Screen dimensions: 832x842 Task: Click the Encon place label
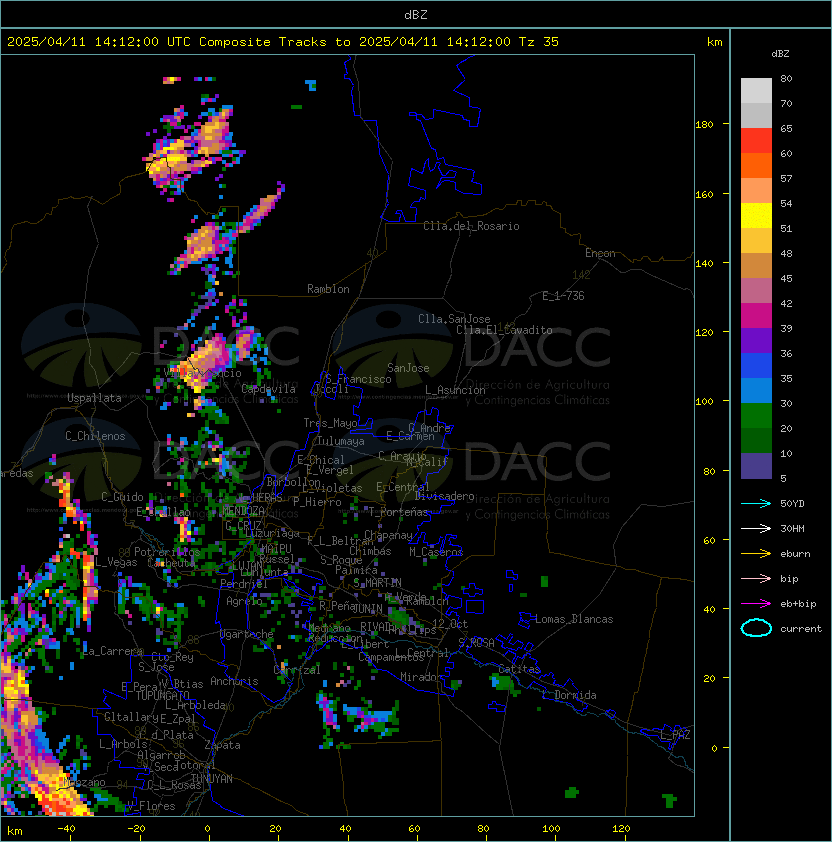point(600,253)
